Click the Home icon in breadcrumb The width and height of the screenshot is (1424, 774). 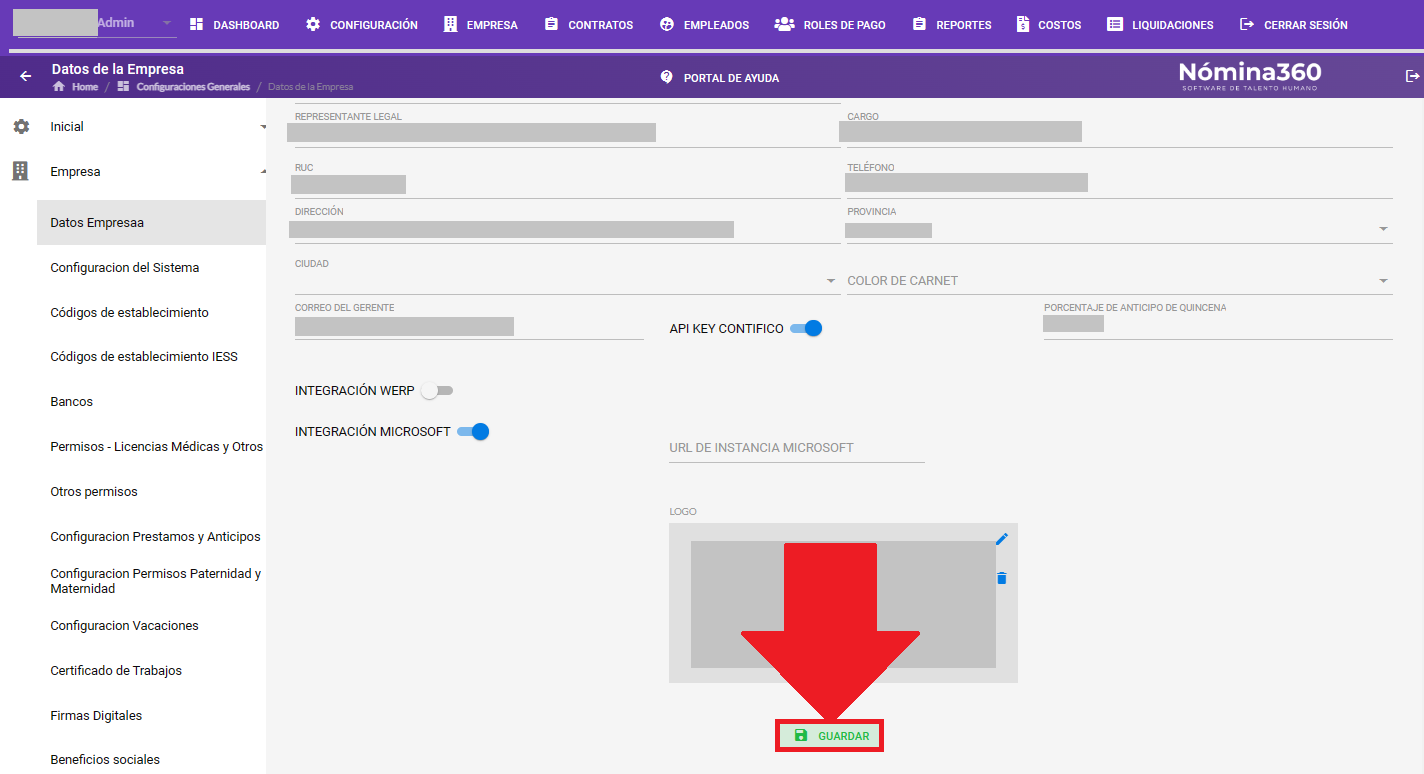point(59,87)
